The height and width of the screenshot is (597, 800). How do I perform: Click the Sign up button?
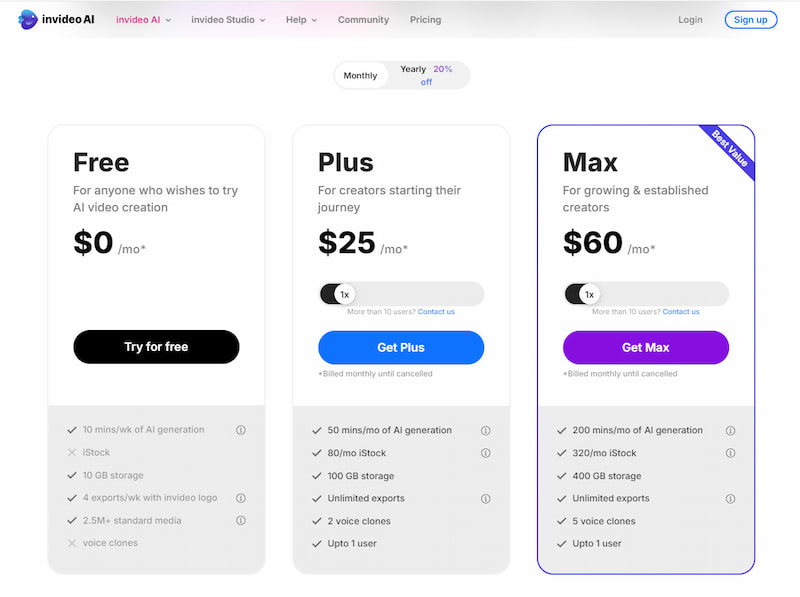coord(750,20)
